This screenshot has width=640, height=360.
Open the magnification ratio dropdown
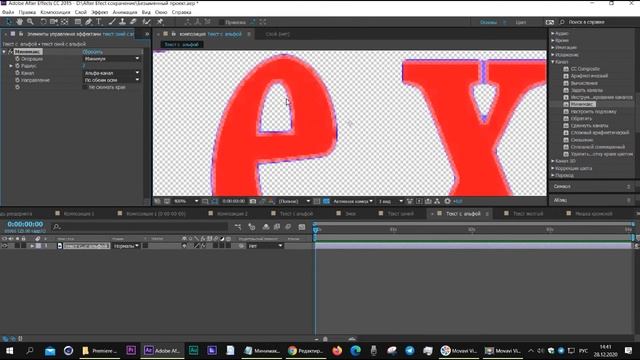tap(186, 201)
